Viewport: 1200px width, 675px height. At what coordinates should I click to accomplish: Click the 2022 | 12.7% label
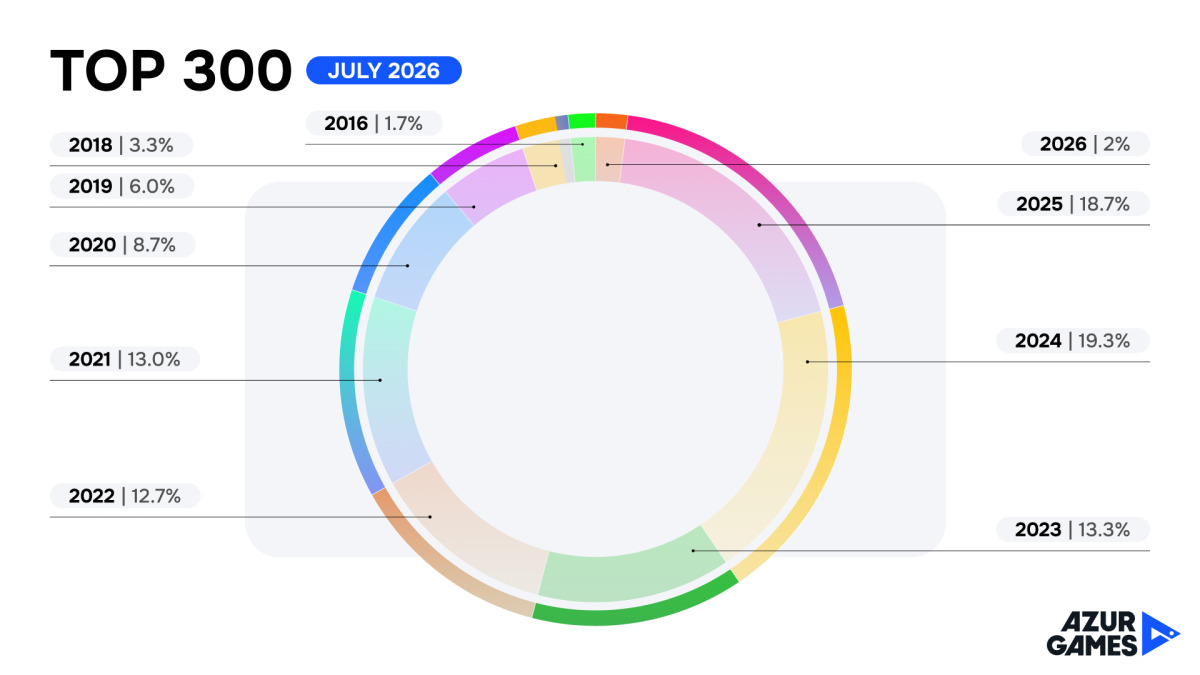[125, 495]
